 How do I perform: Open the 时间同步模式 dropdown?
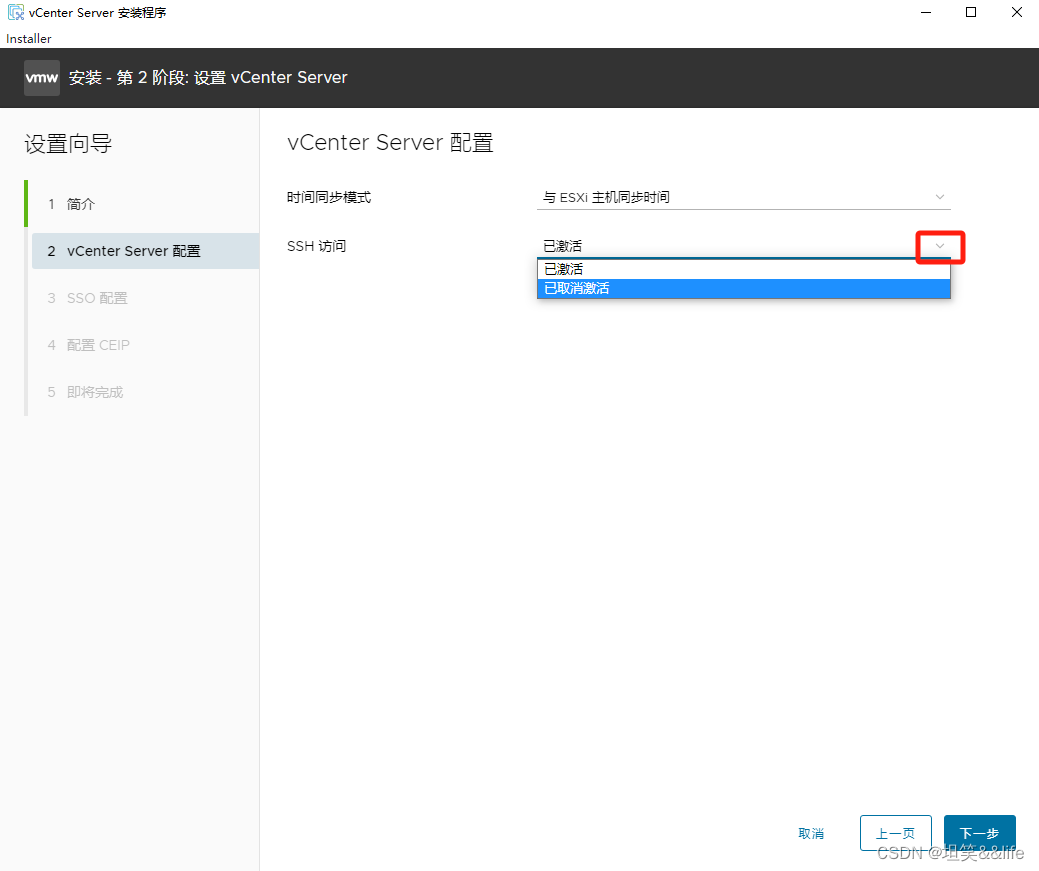[743, 197]
